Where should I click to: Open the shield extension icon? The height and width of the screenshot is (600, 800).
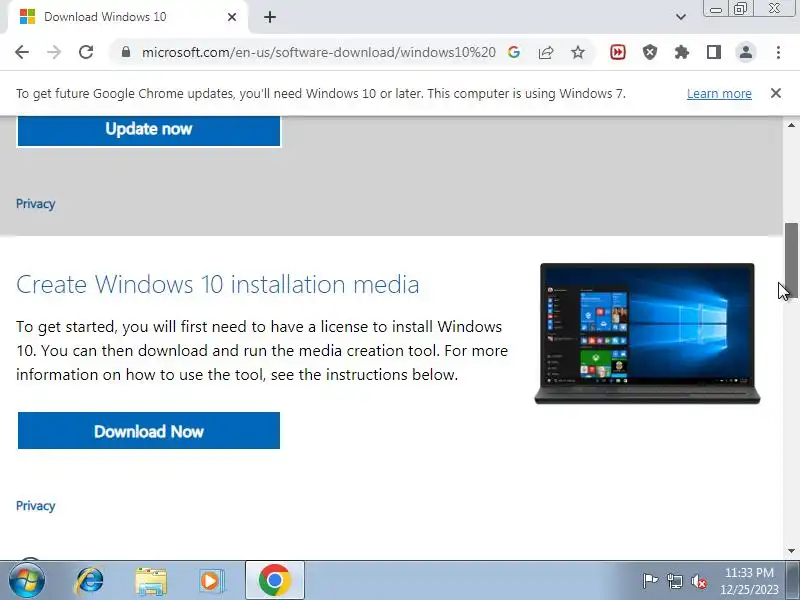point(649,52)
